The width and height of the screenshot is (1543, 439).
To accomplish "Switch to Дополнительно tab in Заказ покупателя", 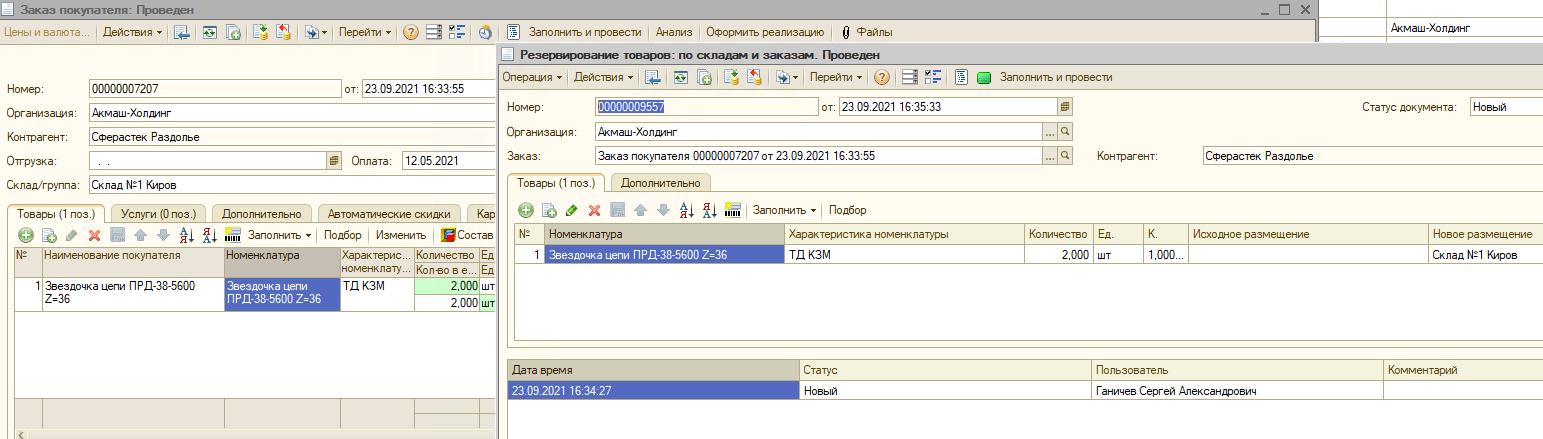I will 262,213.
